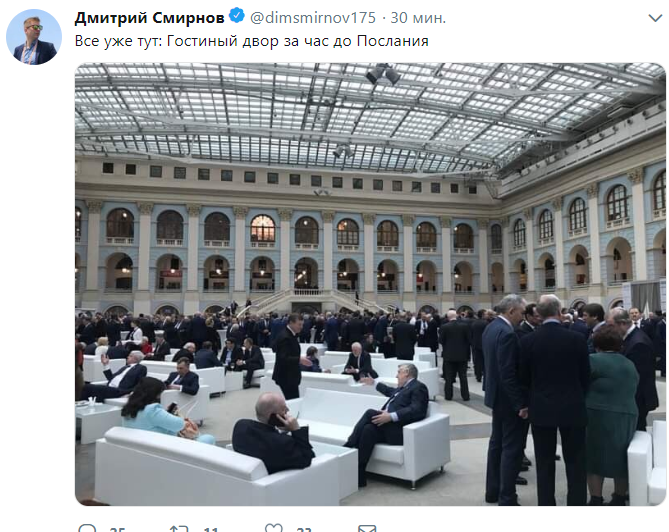
Task: Retweet using the arrows icon
Action: click(179, 528)
